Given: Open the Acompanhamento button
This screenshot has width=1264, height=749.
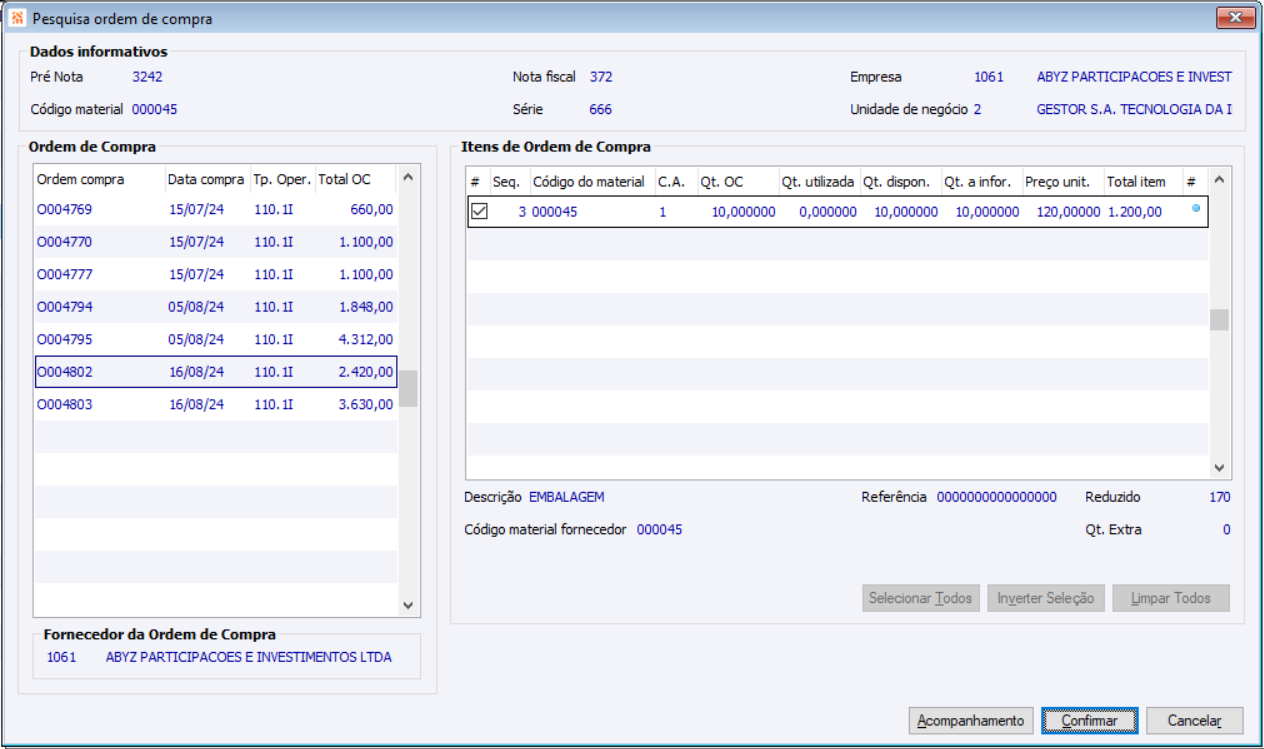Looking at the screenshot, I should tap(971, 720).
